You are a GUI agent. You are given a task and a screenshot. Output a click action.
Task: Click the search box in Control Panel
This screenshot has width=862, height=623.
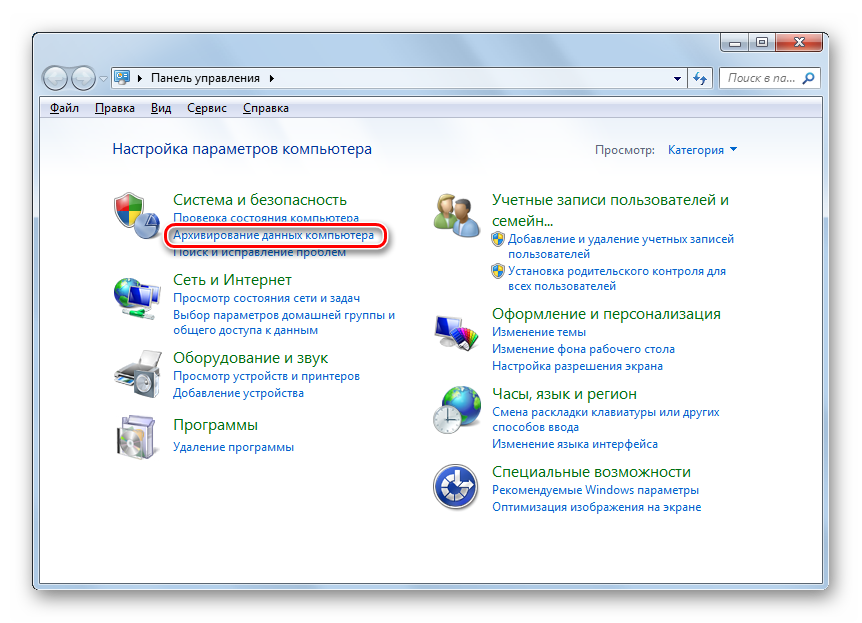click(x=764, y=78)
